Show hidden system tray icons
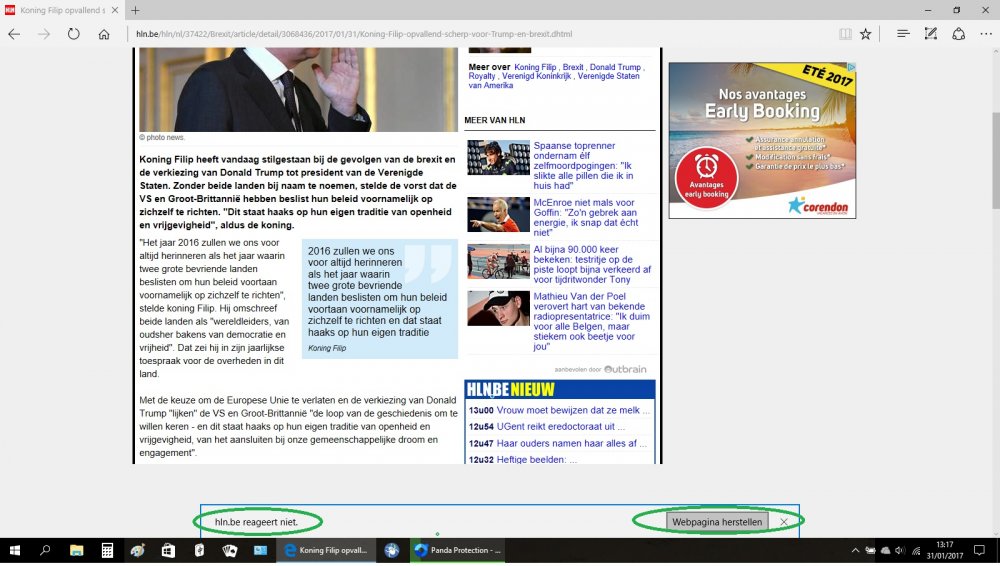The width and height of the screenshot is (1000, 566). (855, 550)
